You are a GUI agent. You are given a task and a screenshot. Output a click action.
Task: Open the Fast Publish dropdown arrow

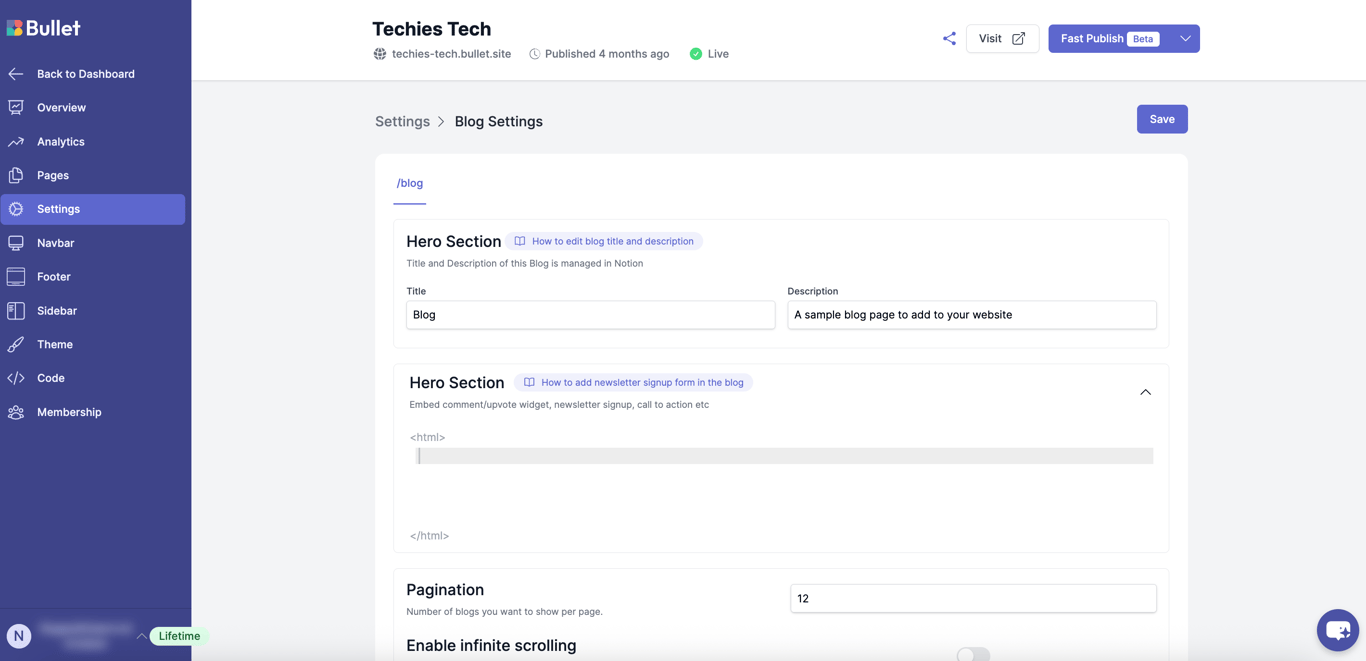tap(1185, 39)
